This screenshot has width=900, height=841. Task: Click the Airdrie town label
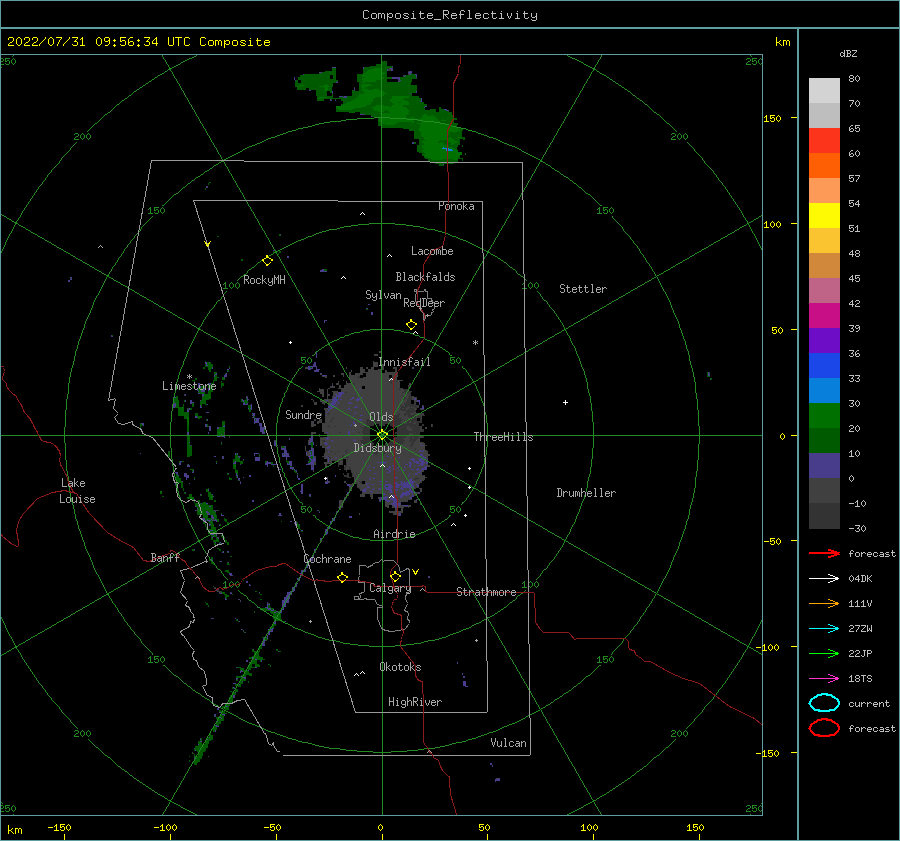tap(394, 534)
